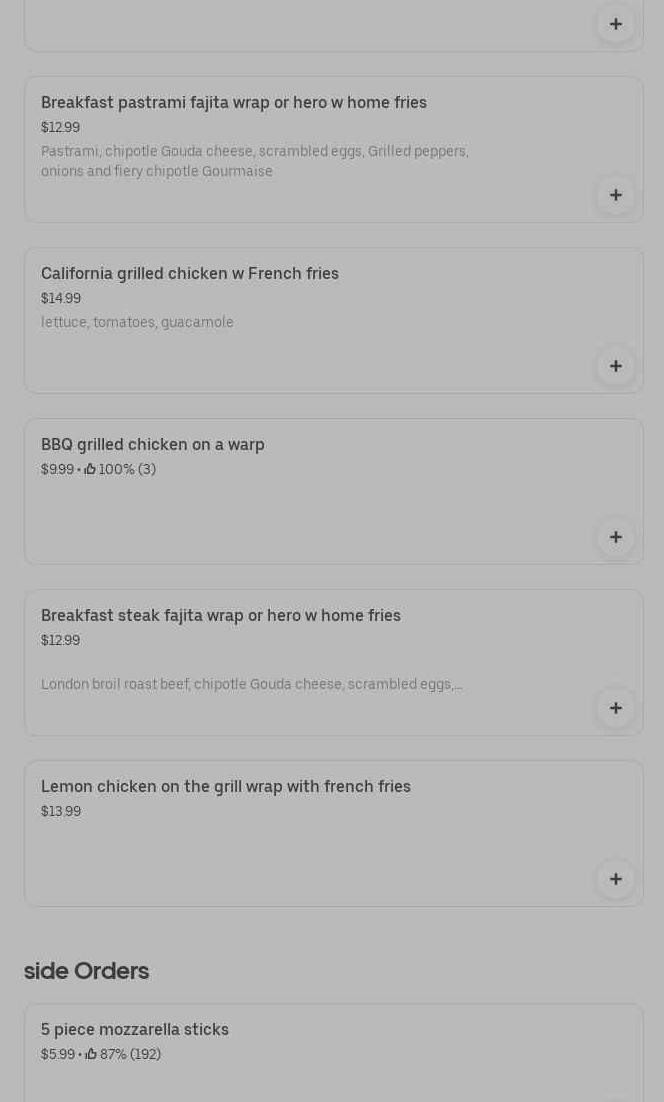Open California grilled chicken w French fries title
The height and width of the screenshot is (1102, 664).
[x=189, y=273]
